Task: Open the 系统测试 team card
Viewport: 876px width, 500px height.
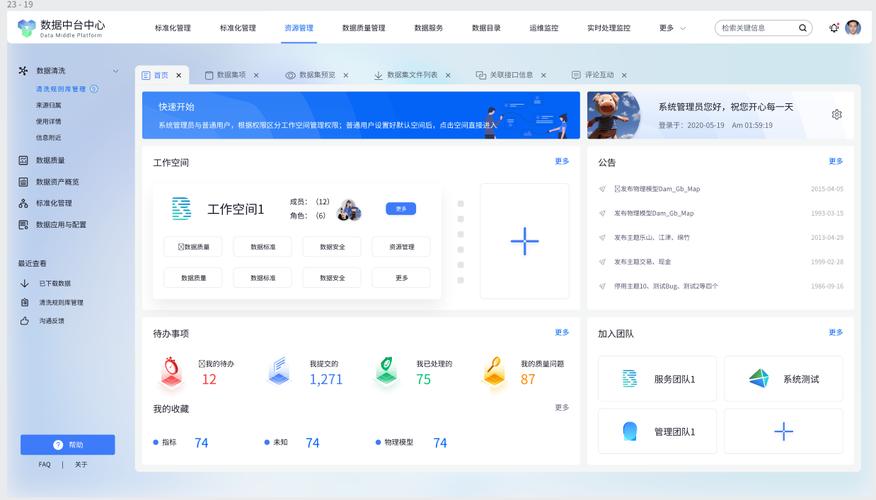Action: tap(783, 379)
